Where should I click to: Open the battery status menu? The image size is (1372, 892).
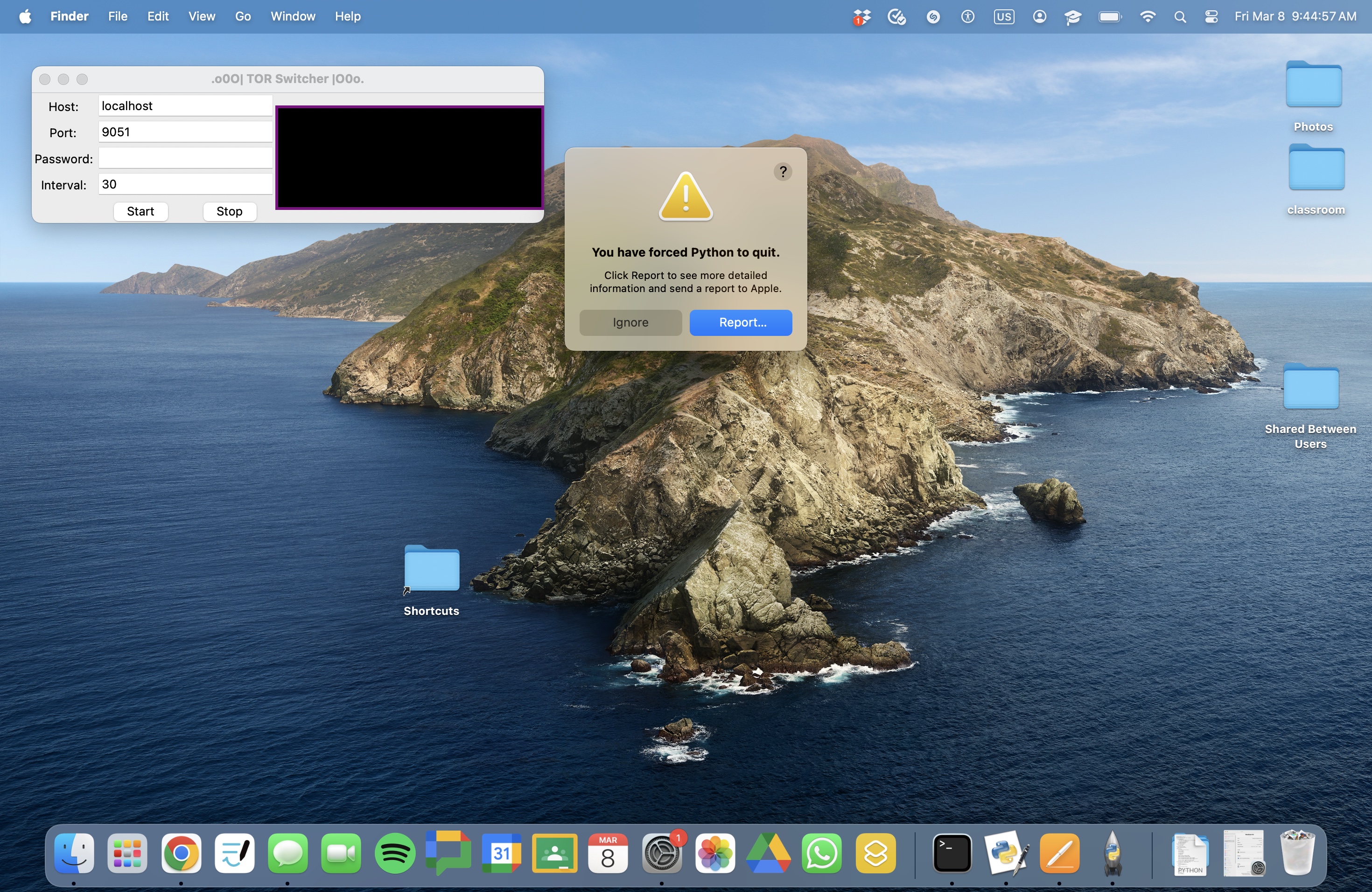pos(1110,17)
